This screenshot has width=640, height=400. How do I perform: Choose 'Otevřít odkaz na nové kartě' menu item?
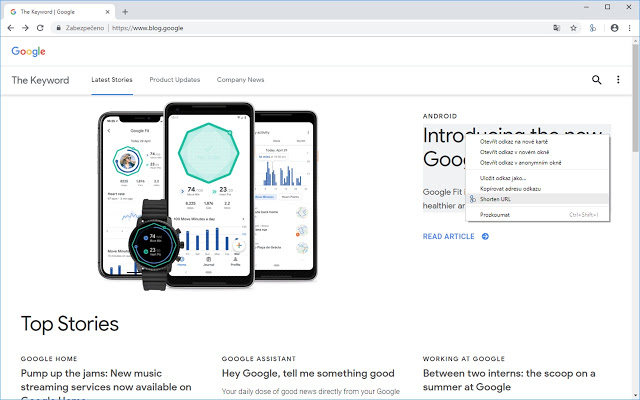tap(538, 142)
